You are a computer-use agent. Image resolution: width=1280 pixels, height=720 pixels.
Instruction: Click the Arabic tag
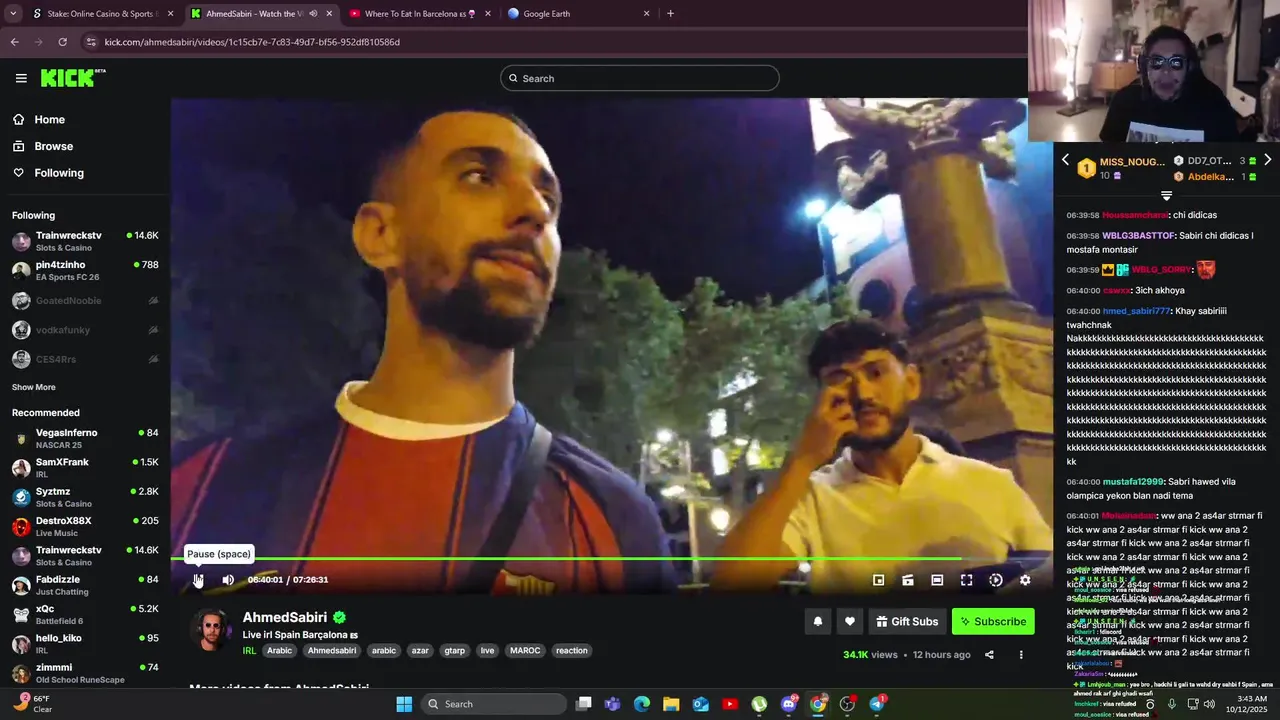point(280,651)
